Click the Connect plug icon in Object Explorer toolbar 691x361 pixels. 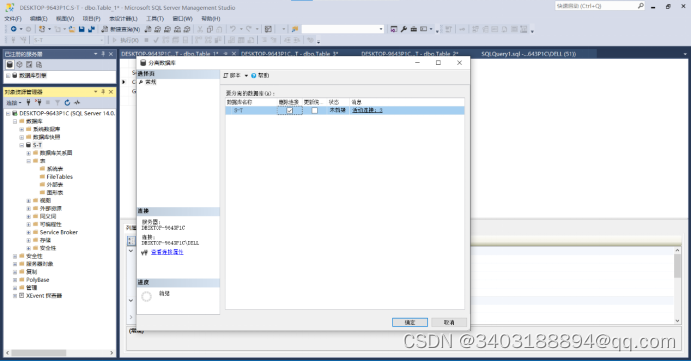tap(28, 103)
